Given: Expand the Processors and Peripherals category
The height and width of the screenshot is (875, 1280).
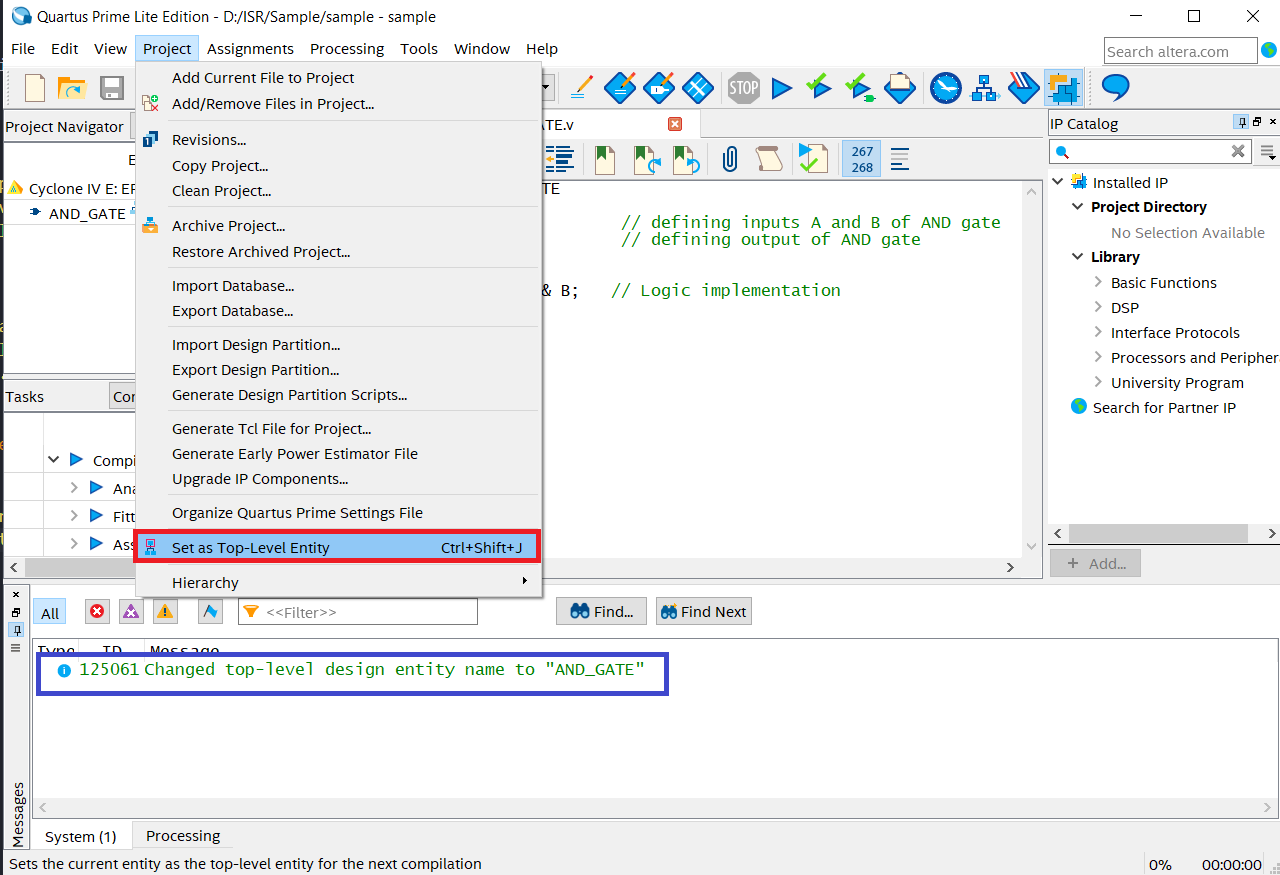Looking at the screenshot, I should click(x=1098, y=357).
